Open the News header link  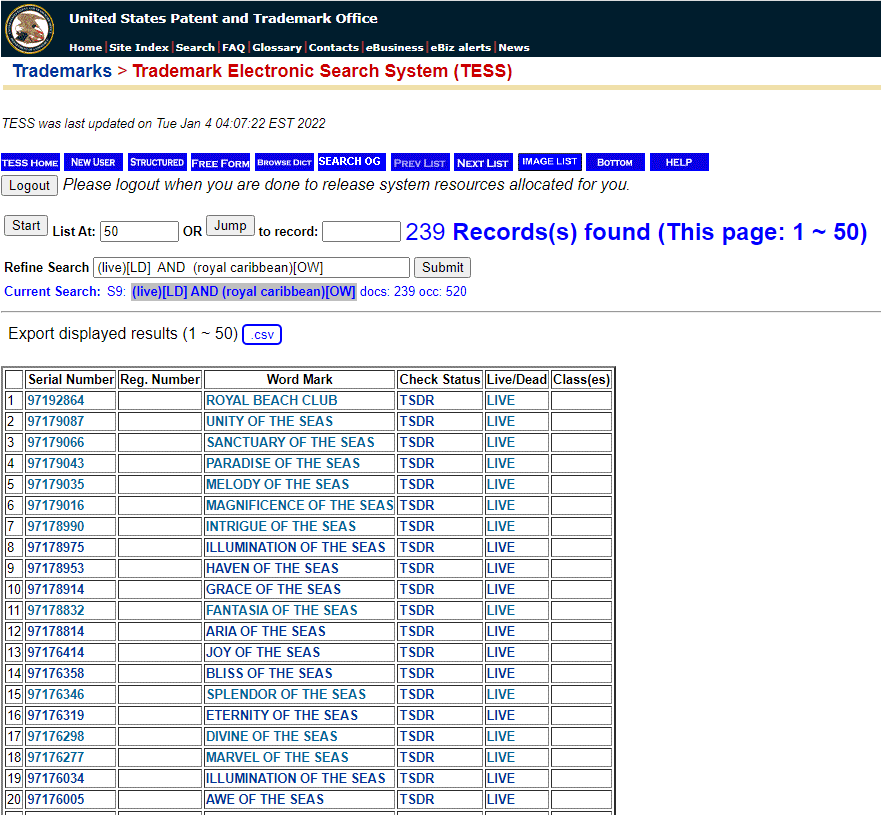click(514, 48)
